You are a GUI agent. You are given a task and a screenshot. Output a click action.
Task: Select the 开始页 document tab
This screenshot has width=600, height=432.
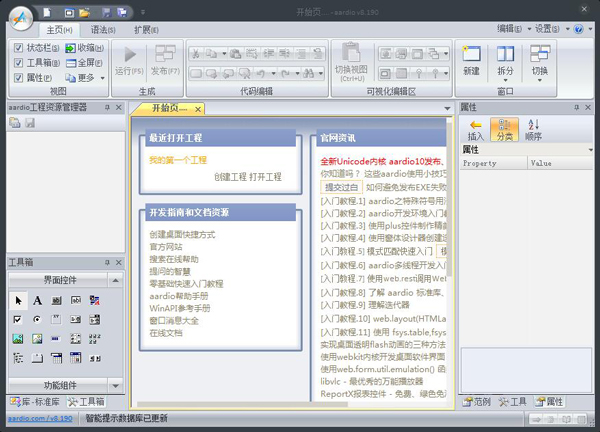169,108
